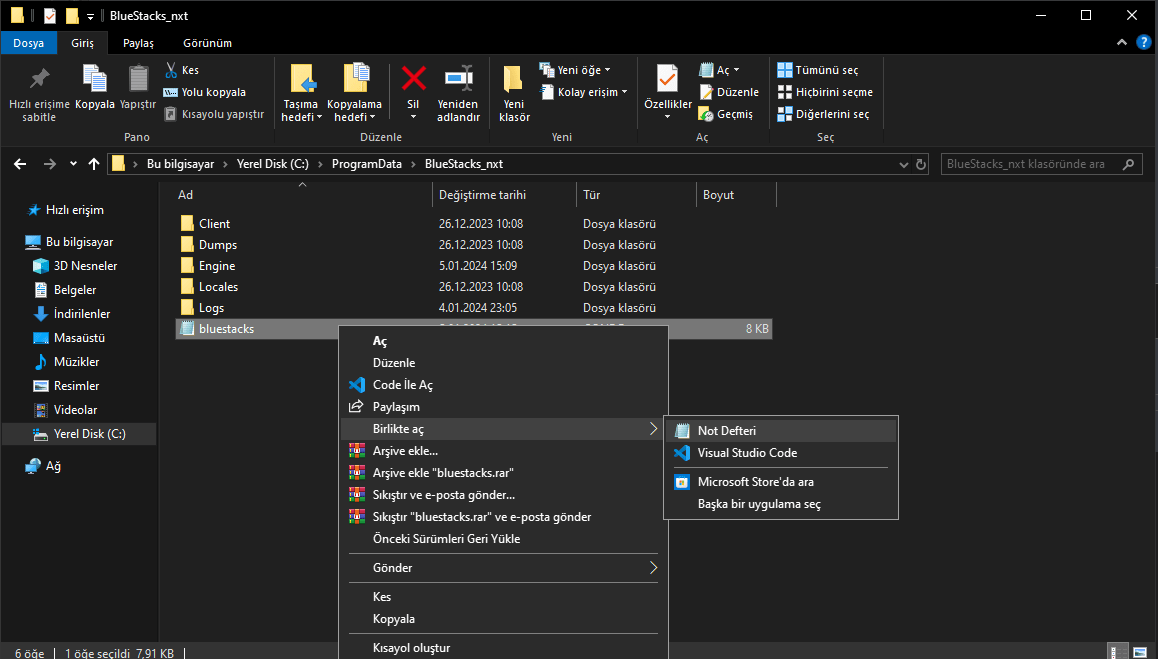This screenshot has height=659, width=1158.
Task: Switch to the Paylaş tab
Action: (138, 43)
